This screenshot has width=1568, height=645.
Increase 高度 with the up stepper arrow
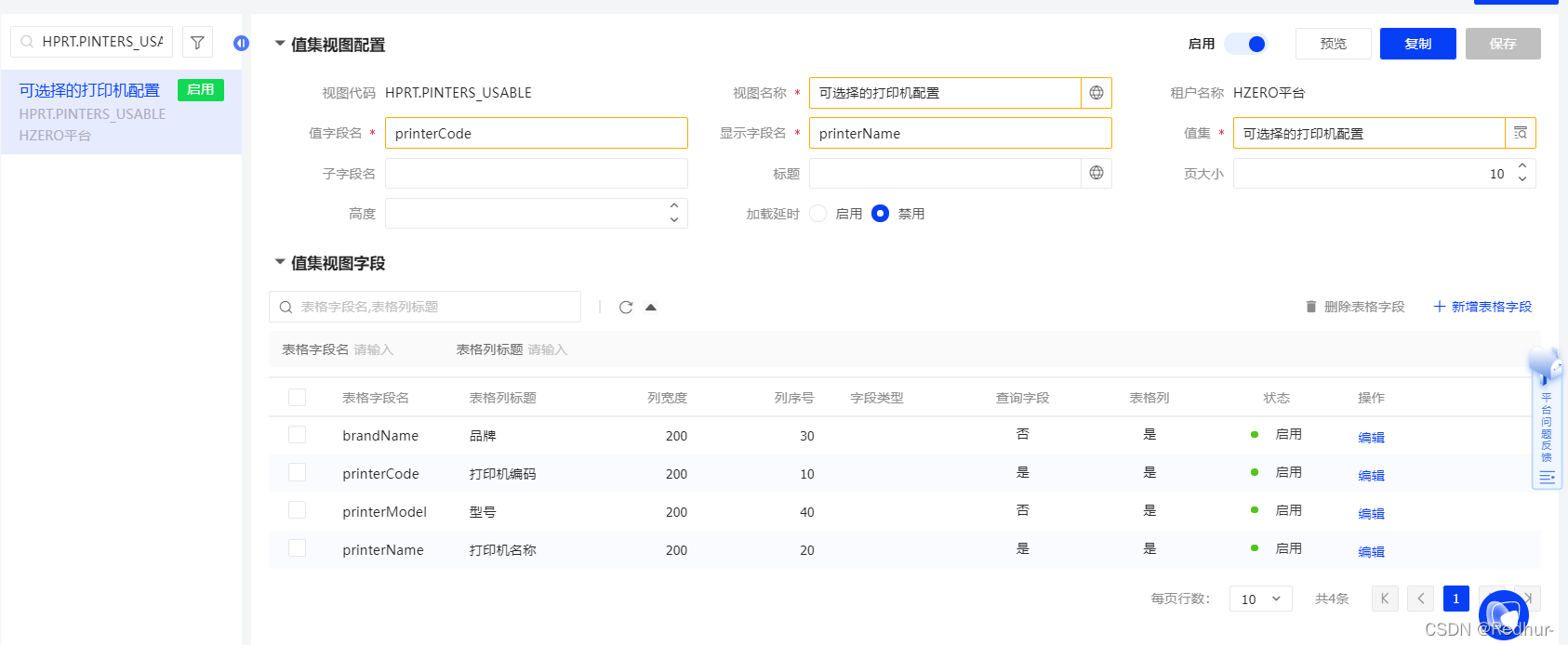click(x=674, y=206)
